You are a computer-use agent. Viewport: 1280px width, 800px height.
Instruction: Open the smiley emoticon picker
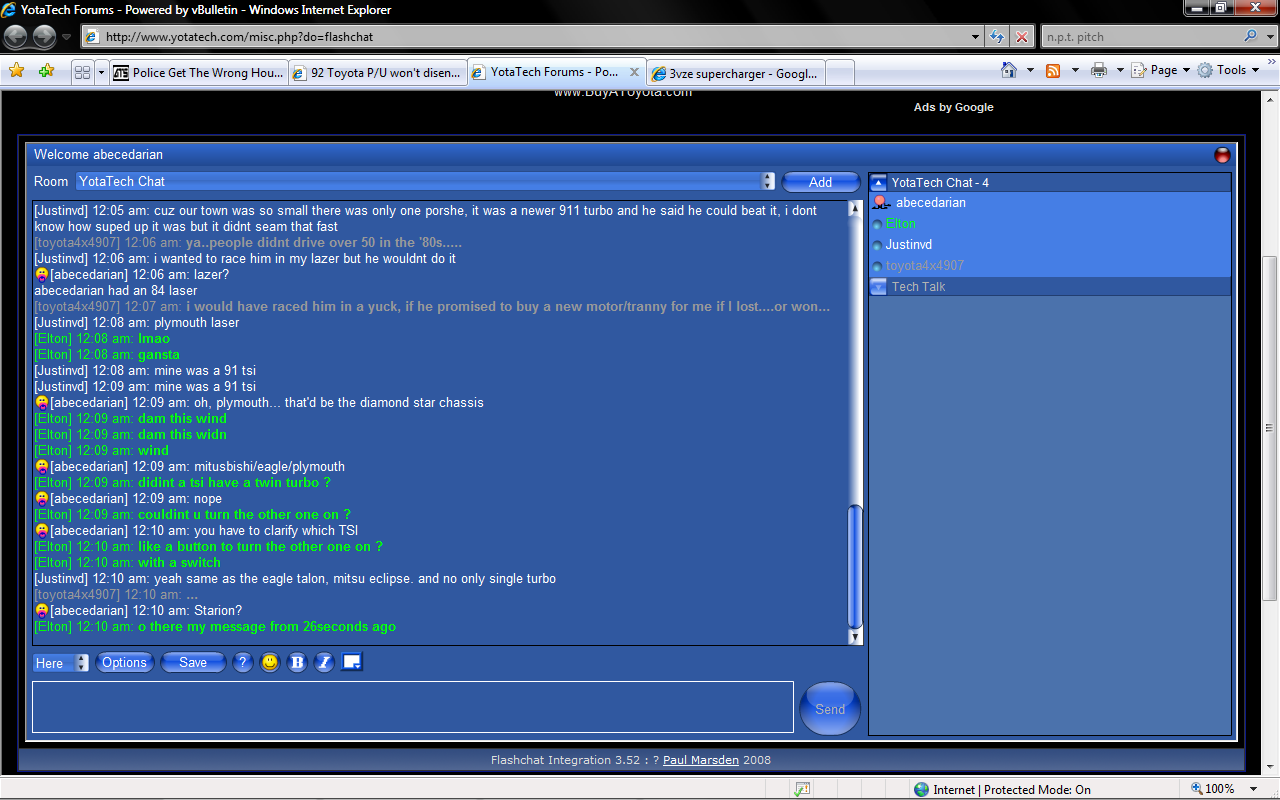pyautogui.click(x=270, y=662)
